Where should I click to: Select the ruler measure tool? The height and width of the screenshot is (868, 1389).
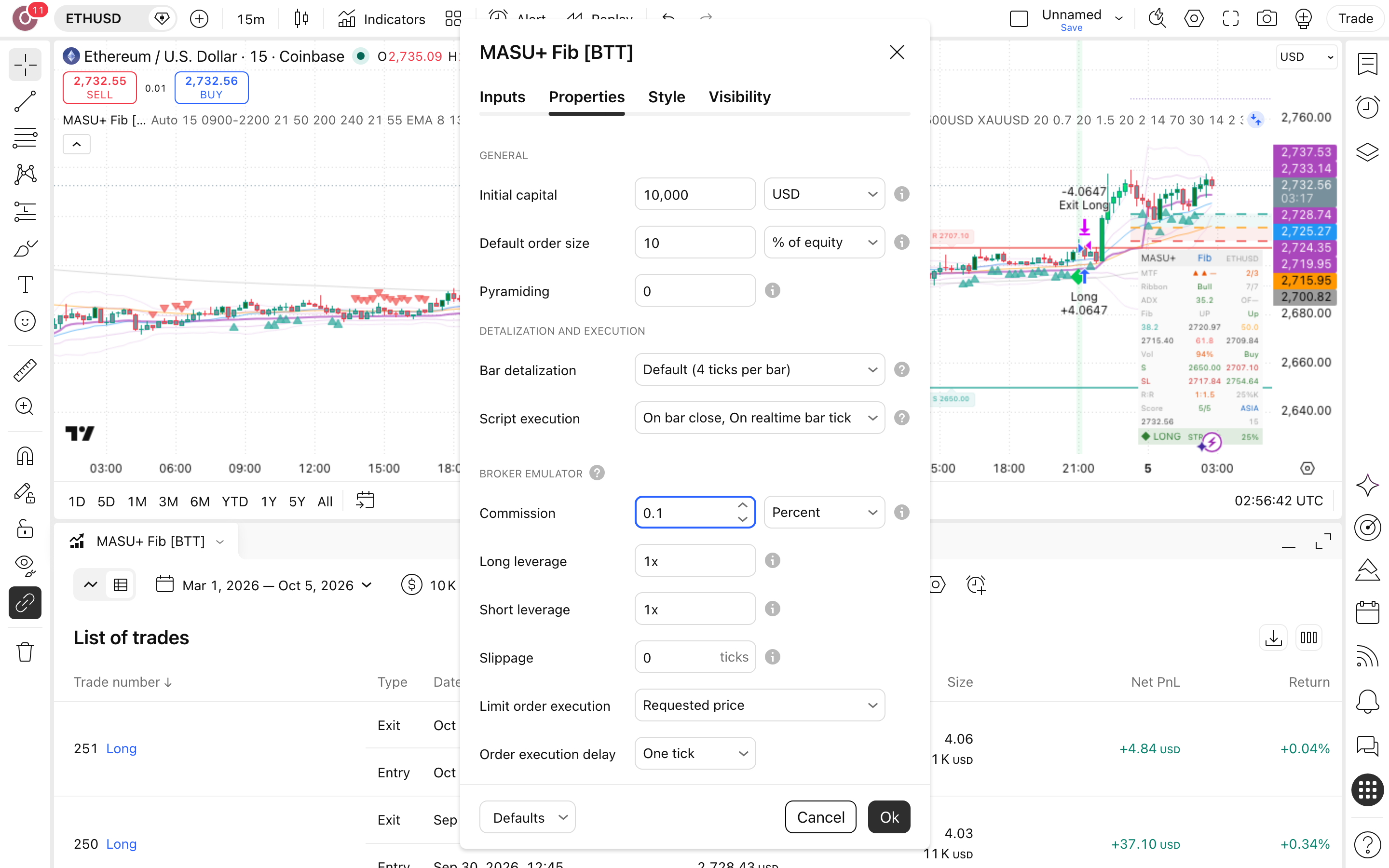coord(25,370)
